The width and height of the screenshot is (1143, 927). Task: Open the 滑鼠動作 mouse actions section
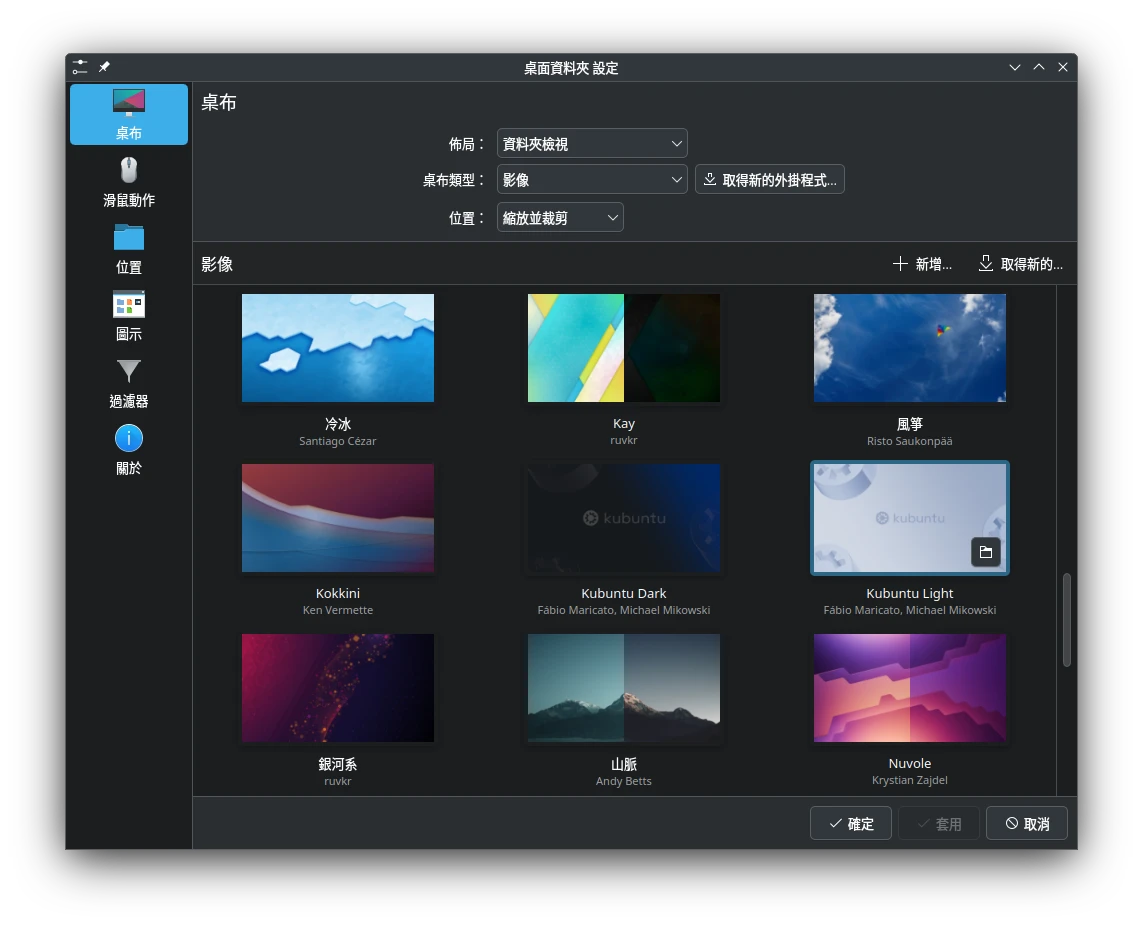pyautogui.click(x=129, y=182)
